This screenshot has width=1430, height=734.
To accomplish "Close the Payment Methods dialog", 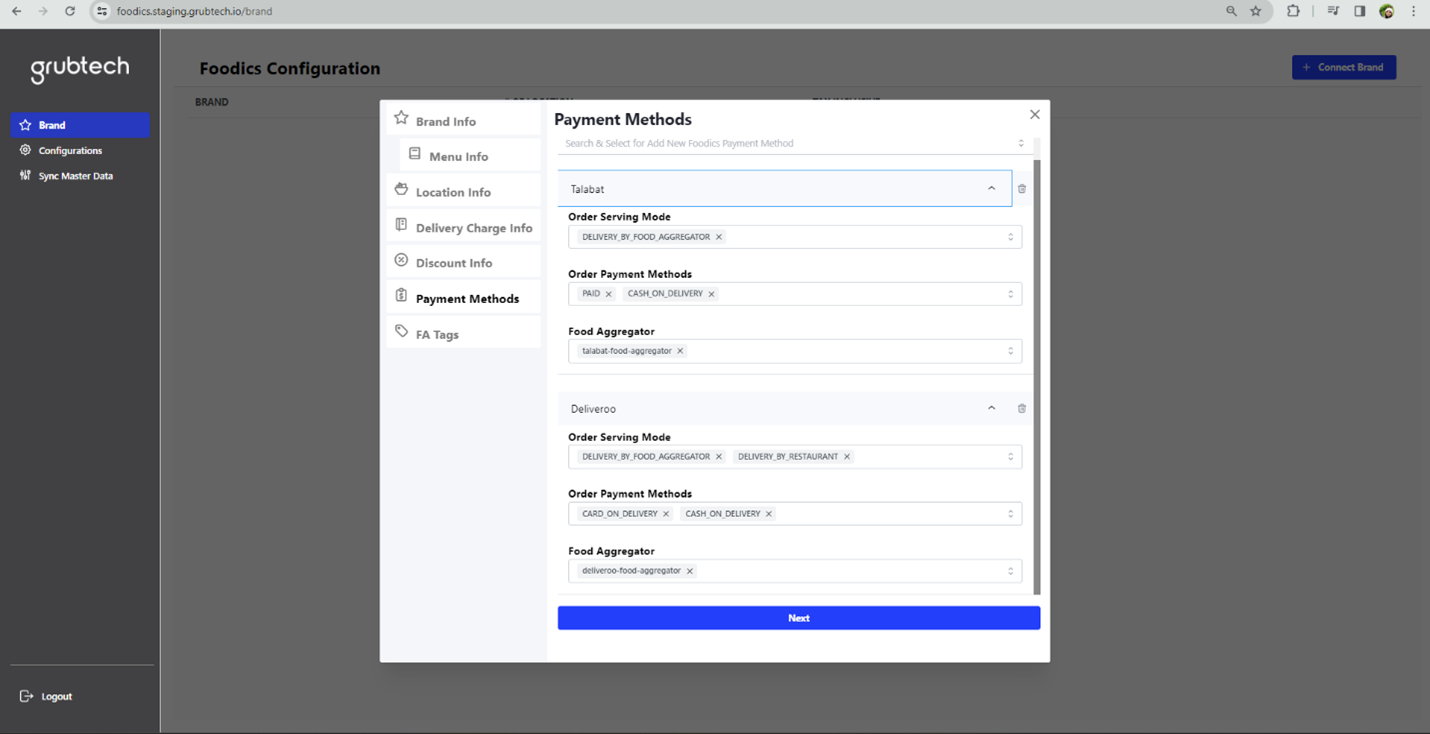I will click(1034, 115).
